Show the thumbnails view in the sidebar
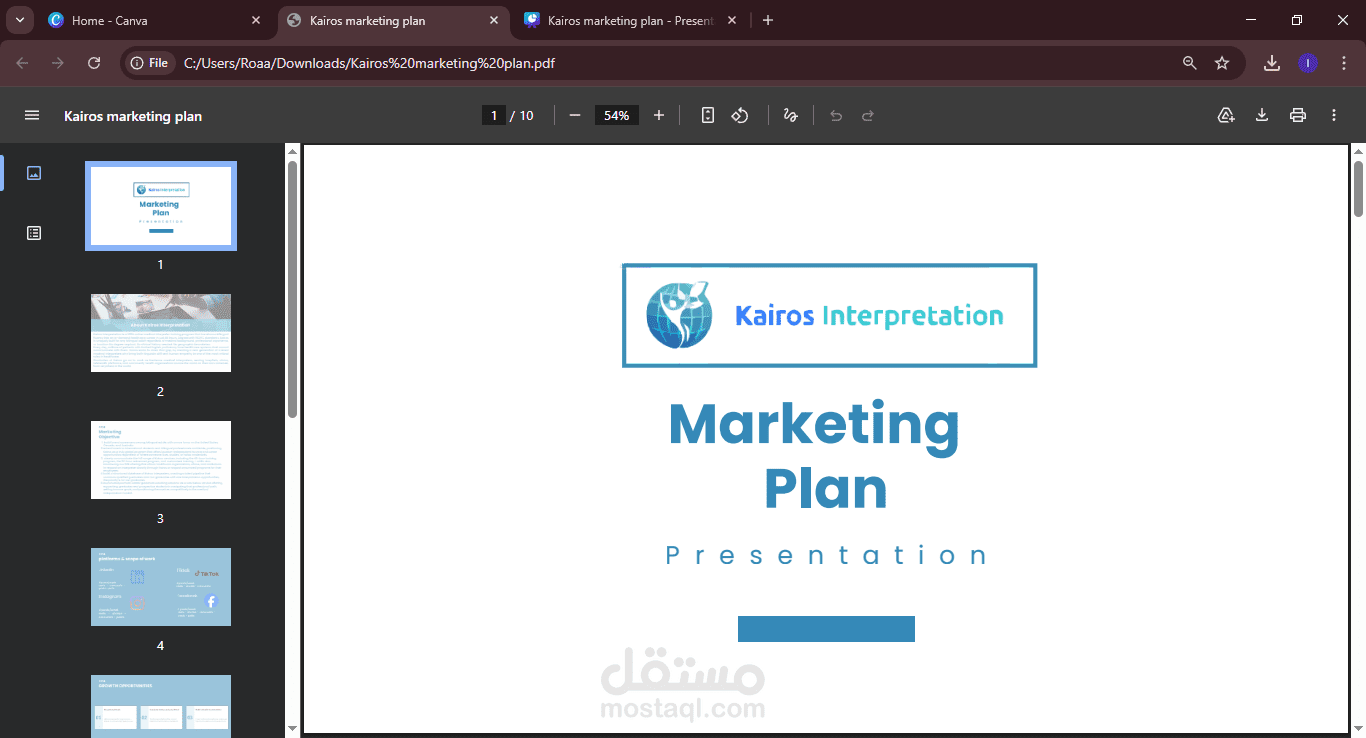This screenshot has height=738, width=1366. tap(34, 173)
